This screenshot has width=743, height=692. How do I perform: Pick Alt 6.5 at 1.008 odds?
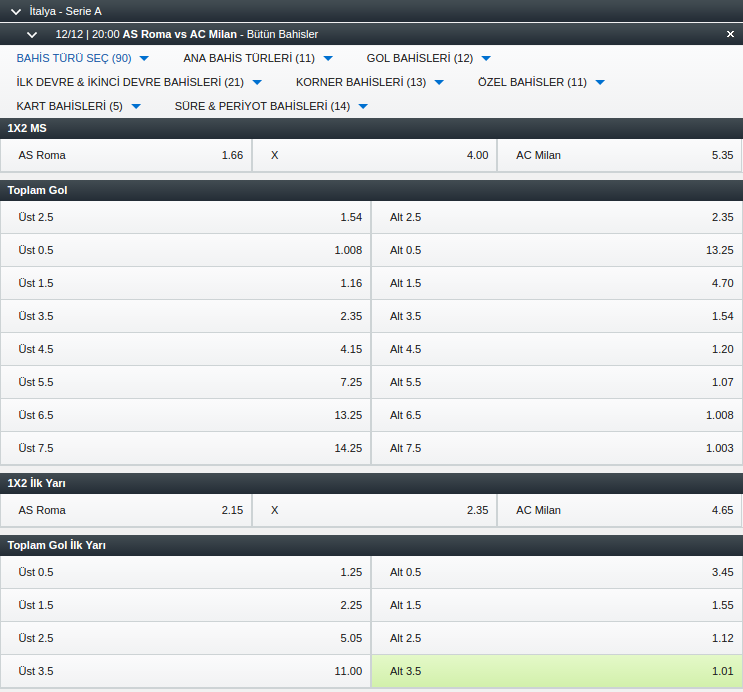(x=557, y=415)
